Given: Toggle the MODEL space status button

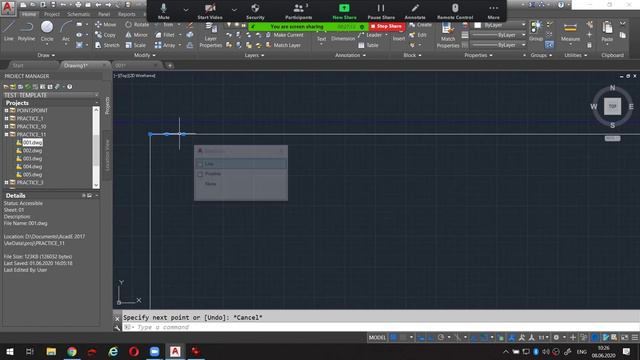Looking at the screenshot, I should coord(377,338).
